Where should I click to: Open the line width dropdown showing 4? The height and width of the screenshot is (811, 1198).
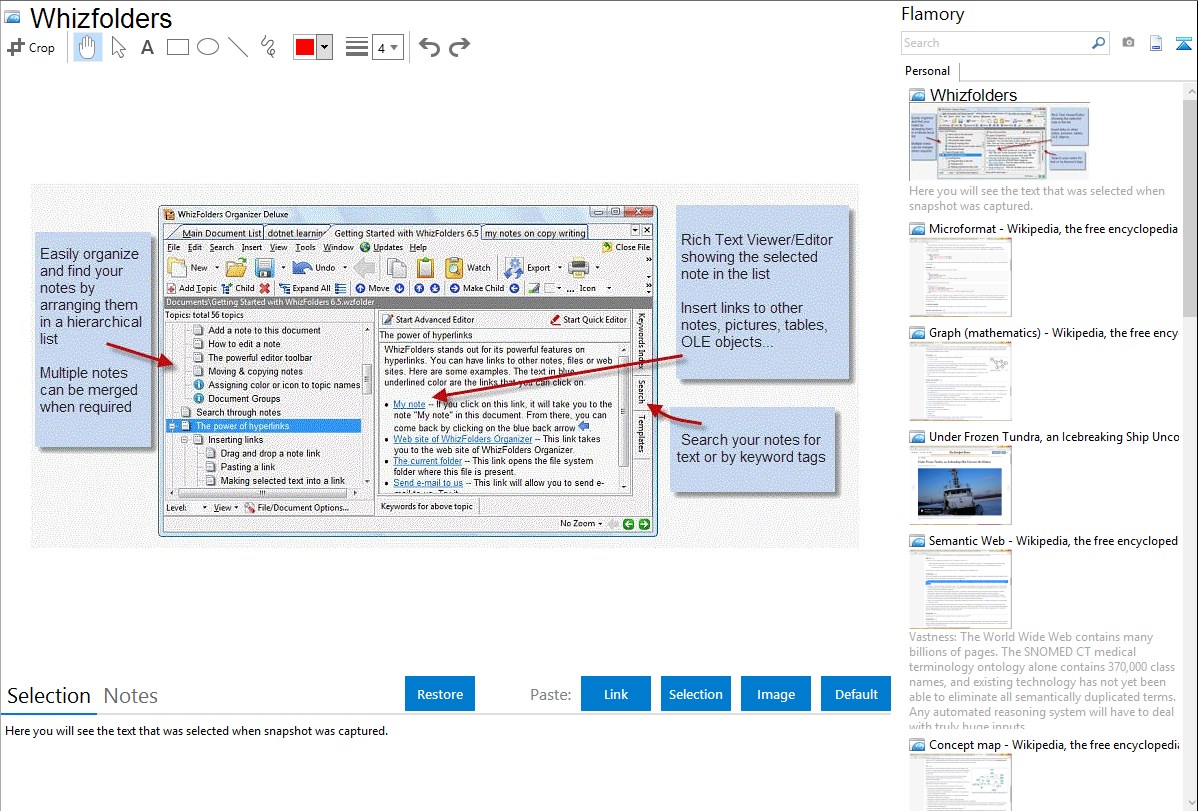pos(387,48)
